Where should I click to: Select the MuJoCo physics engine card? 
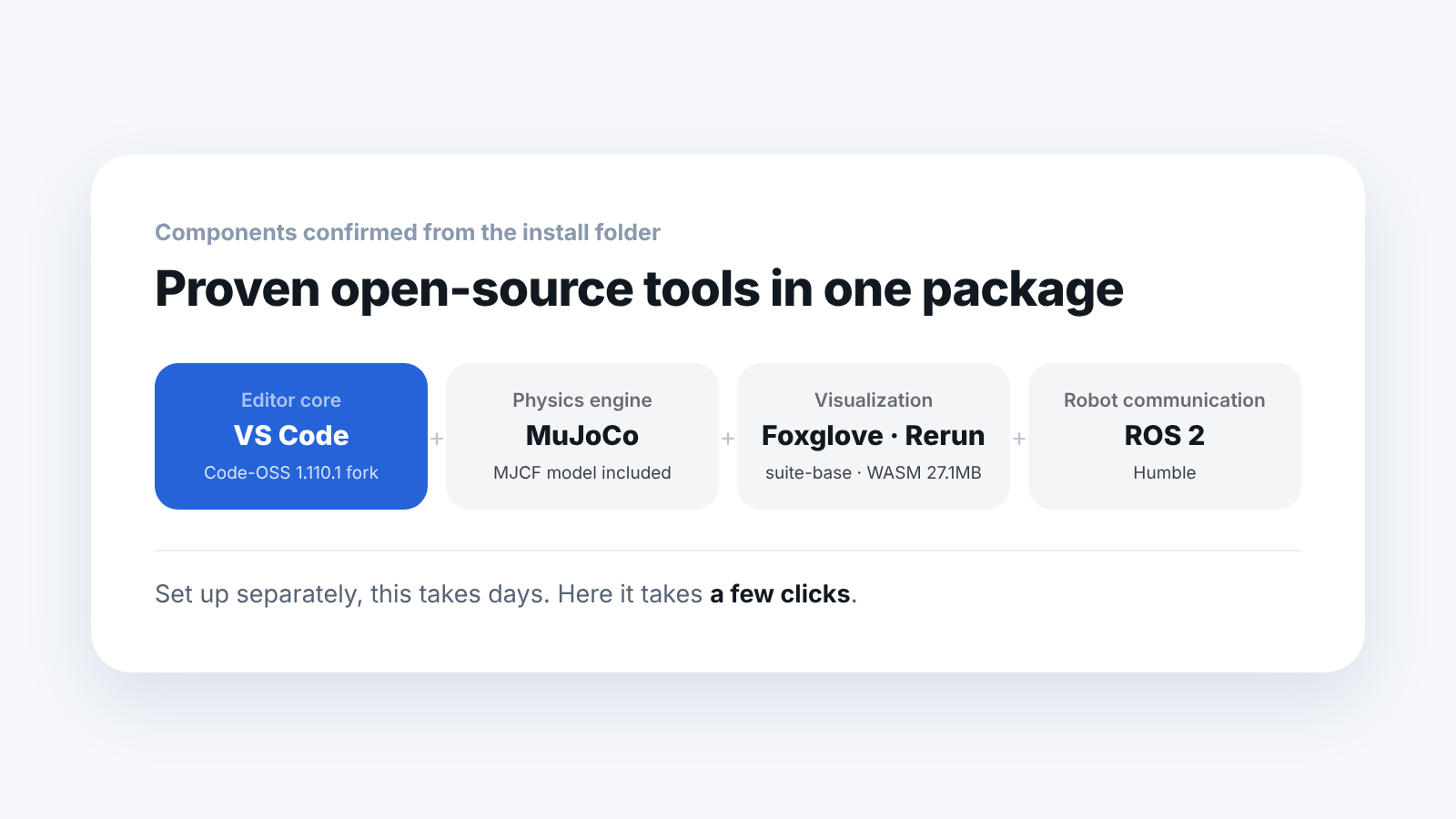(x=582, y=436)
